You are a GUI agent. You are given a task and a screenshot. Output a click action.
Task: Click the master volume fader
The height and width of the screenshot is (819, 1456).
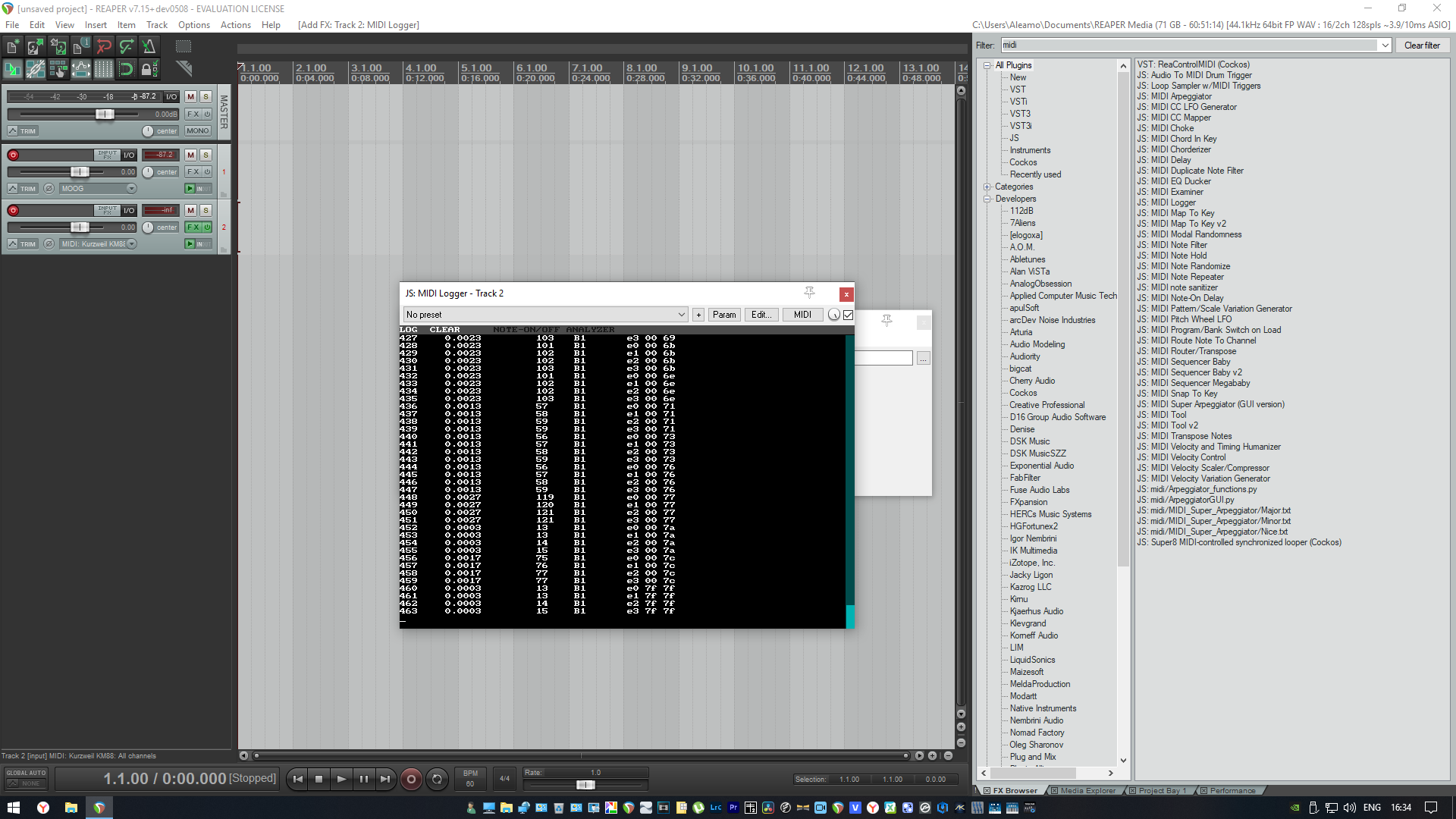pyautogui.click(x=105, y=115)
